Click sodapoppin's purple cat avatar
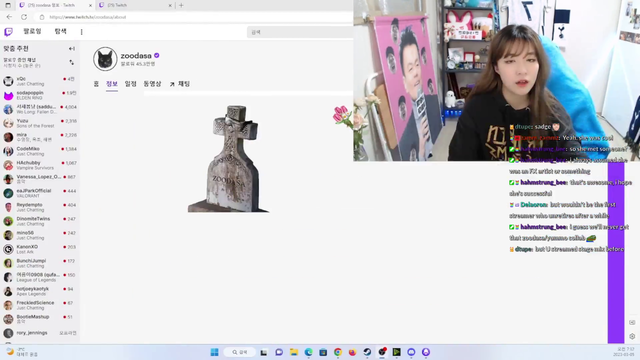This screenshot has width=640, height=360. tap(8, 95)
